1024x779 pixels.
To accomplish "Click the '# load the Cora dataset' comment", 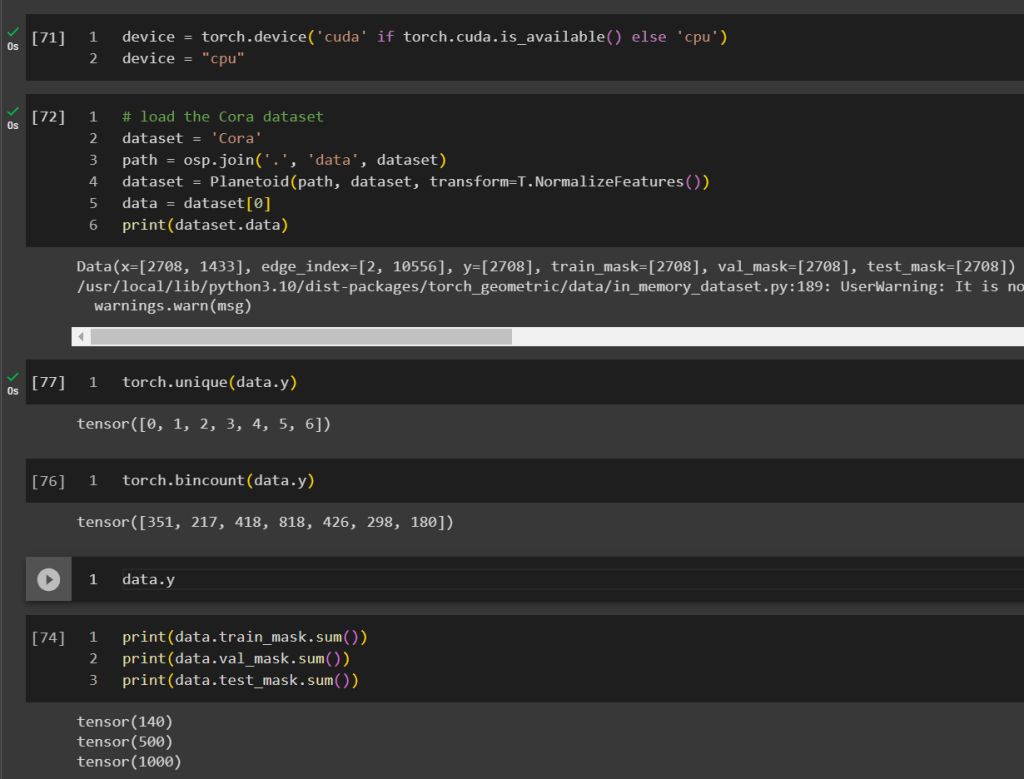I will click(223, 117).
